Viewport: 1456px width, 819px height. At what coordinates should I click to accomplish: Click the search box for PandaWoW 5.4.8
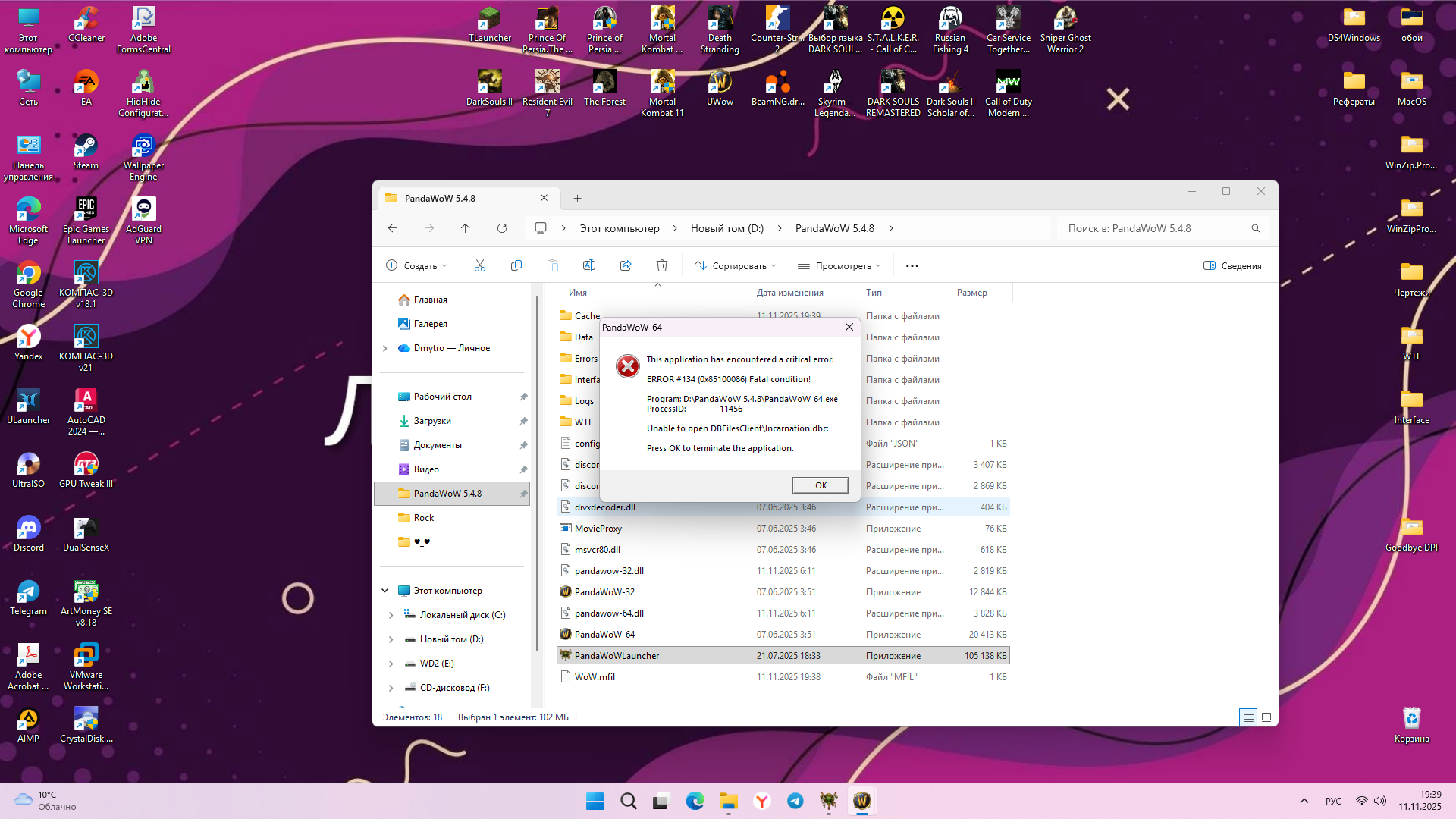tap(1153, 228)
